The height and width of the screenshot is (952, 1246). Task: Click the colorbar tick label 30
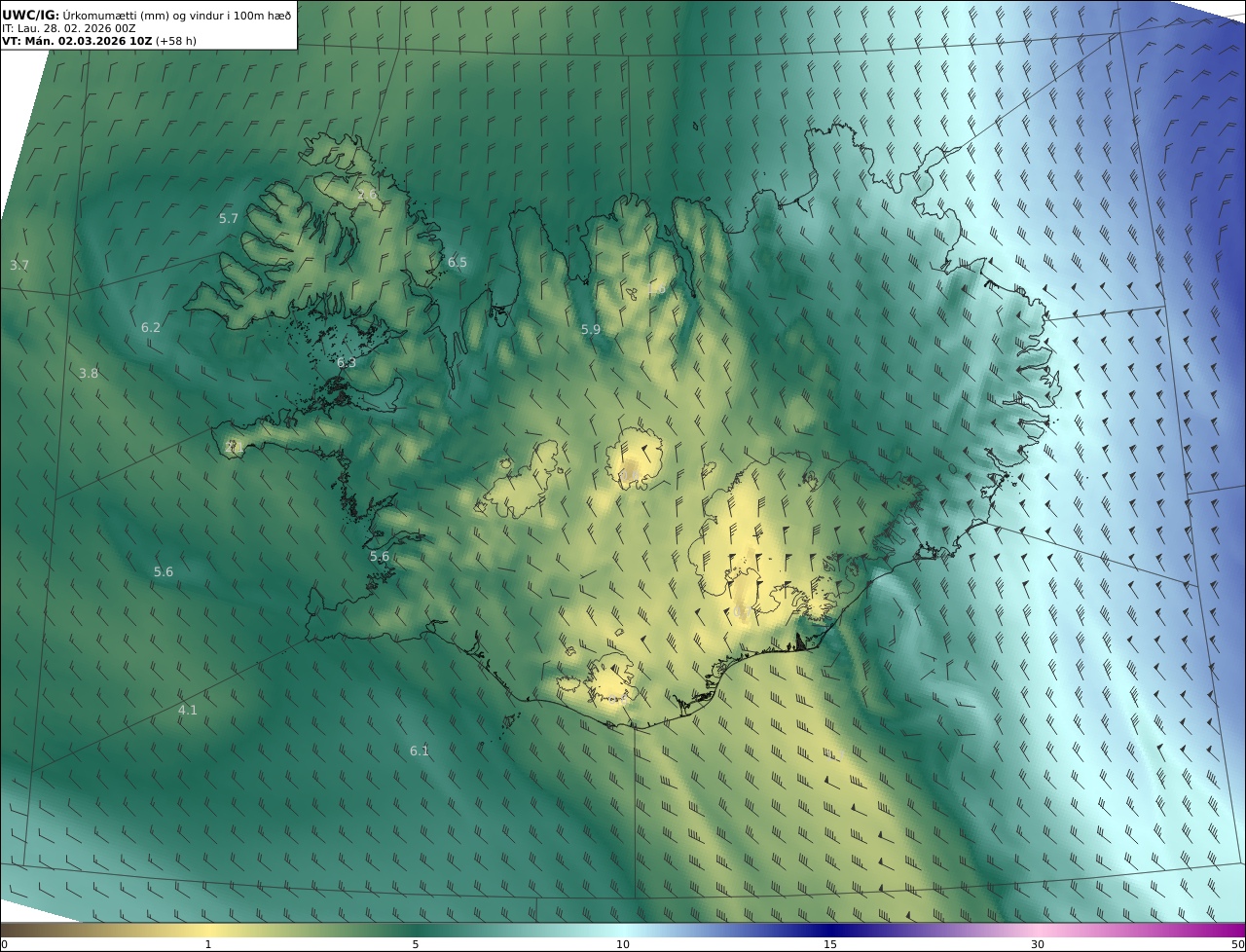(x=1038, y=944)
